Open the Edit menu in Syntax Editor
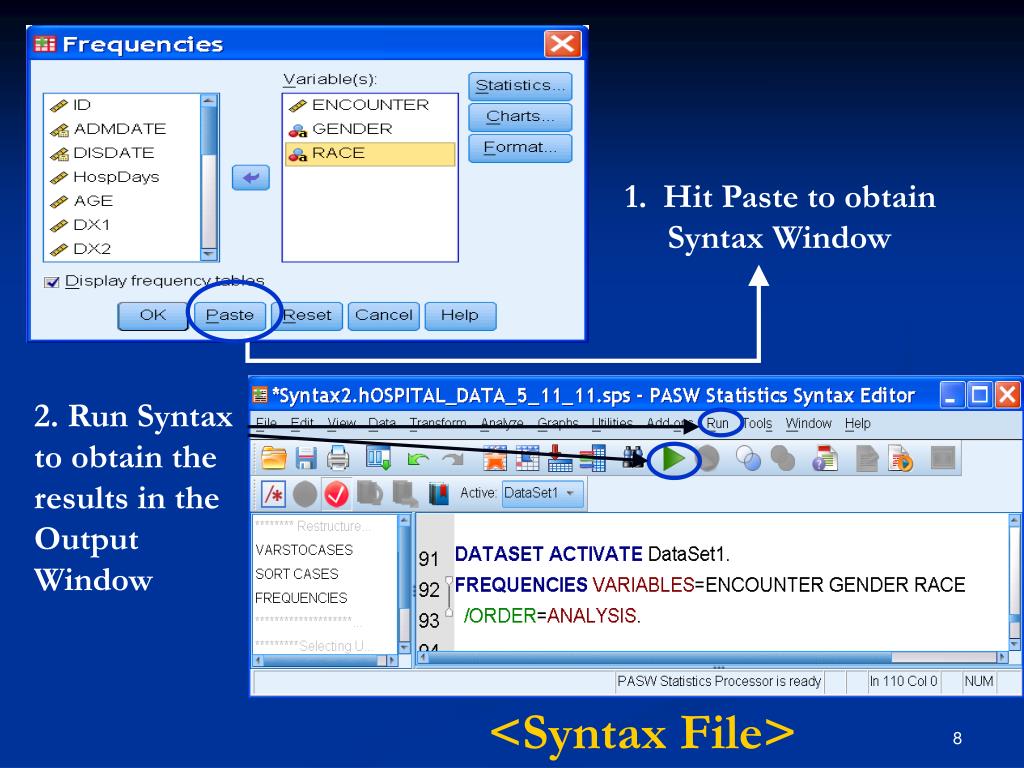Image resolution: width=1024 pixels, height=768 pixels. (302, 423)
